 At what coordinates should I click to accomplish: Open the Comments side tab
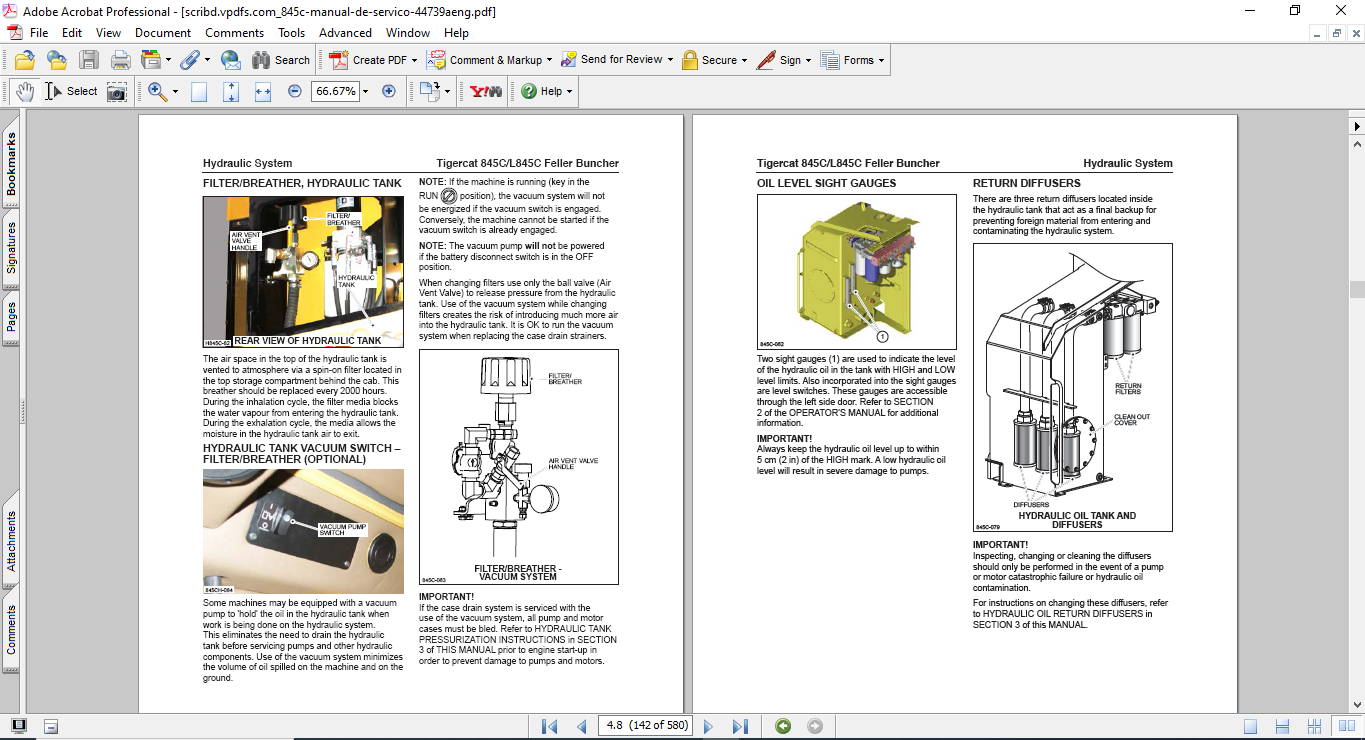[11, 630]
